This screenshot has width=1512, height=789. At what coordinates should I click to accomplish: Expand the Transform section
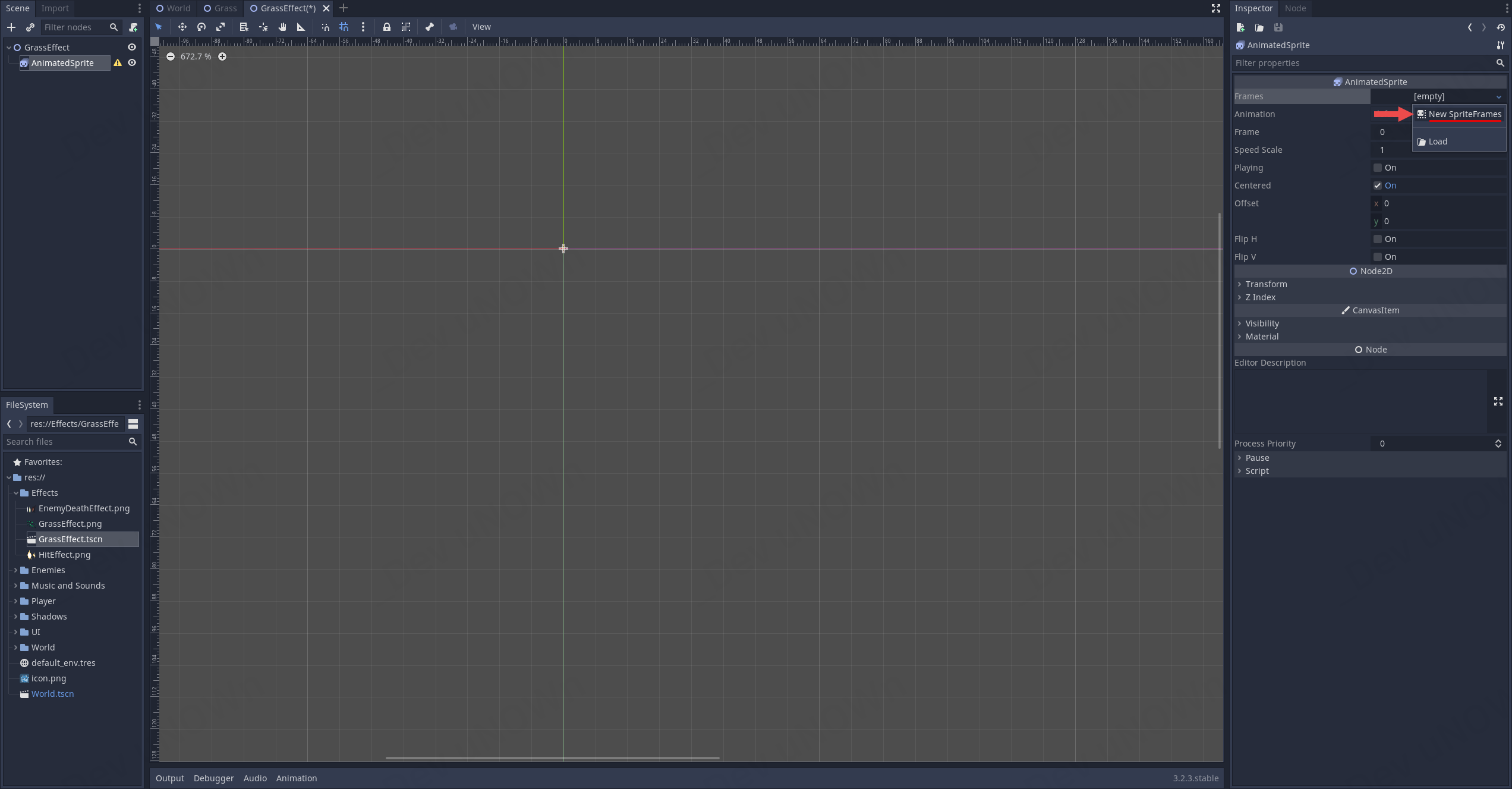point(1266,284)
